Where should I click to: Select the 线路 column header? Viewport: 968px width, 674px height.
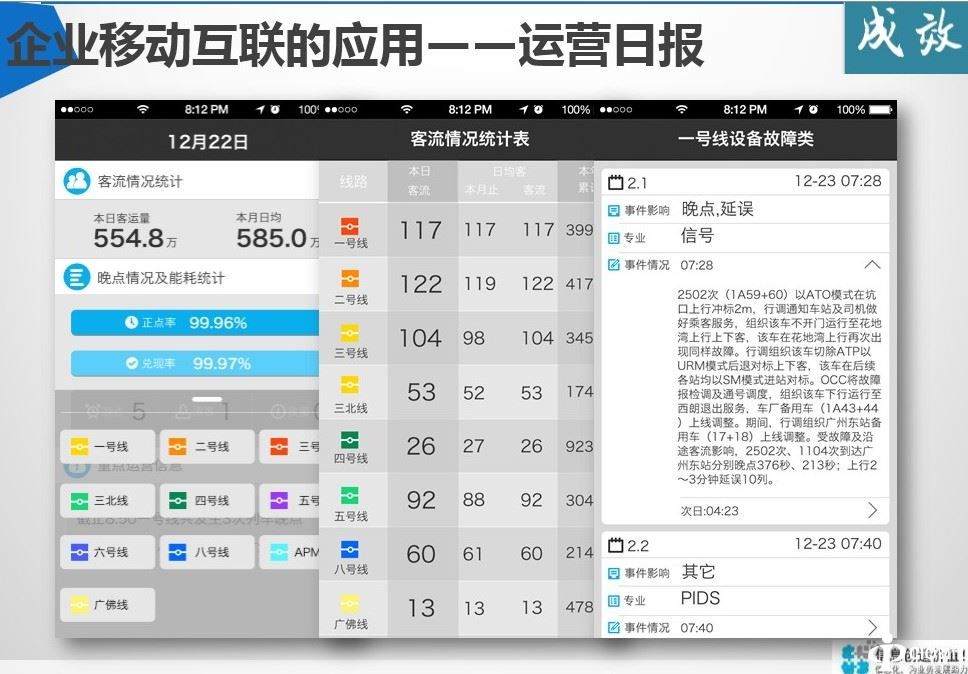coord(353,182)
